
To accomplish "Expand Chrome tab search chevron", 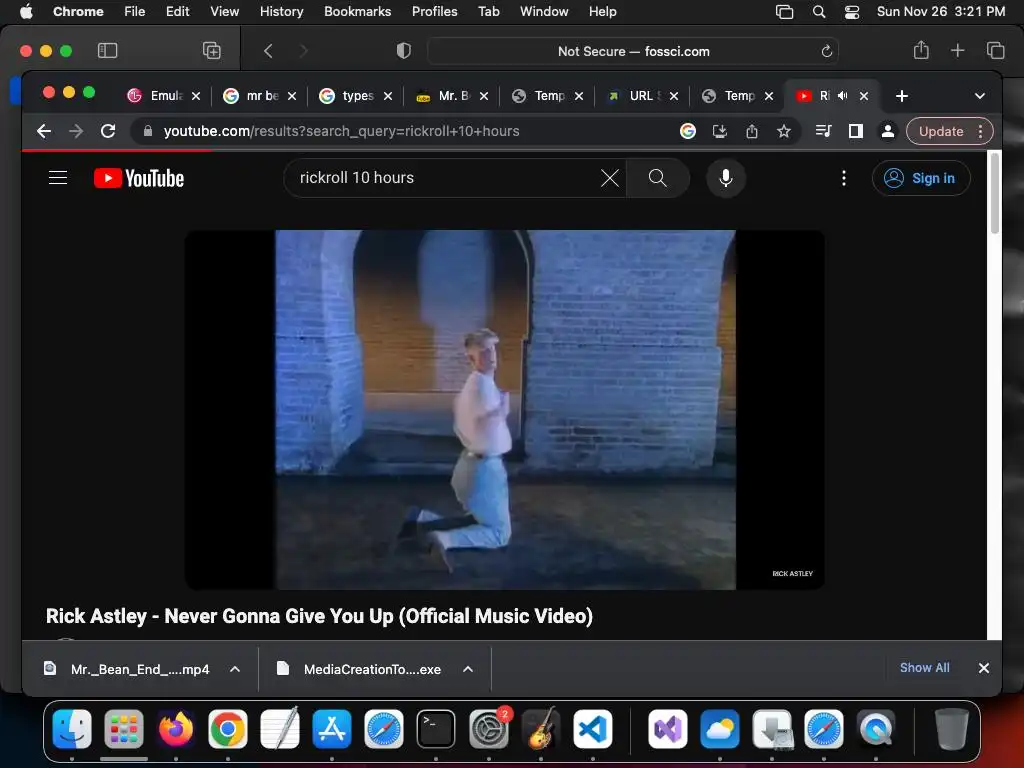I will [980, 96].
